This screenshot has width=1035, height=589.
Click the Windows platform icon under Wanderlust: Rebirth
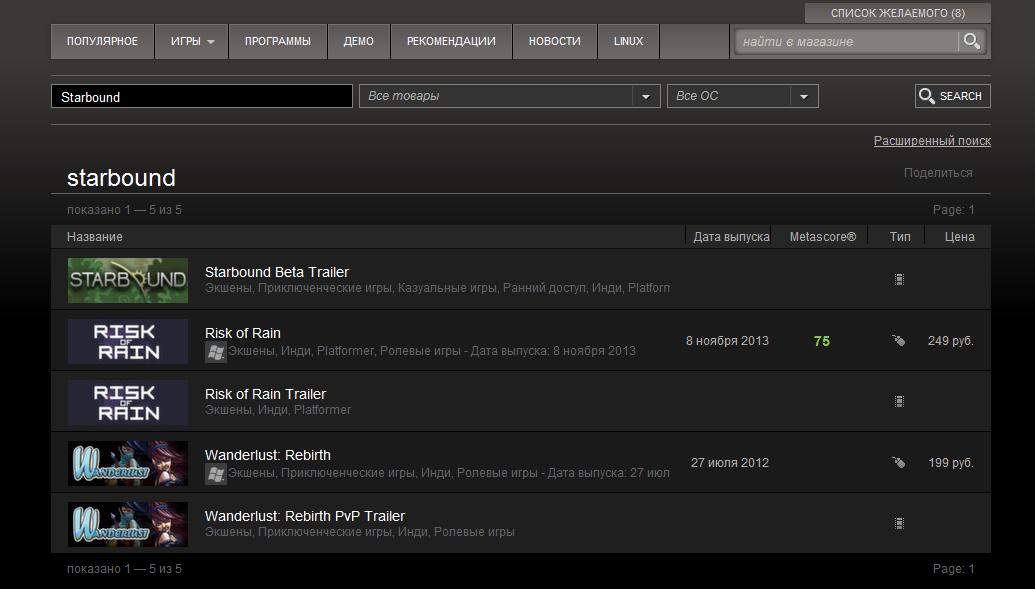pyautogui.click(x=215, y=474)
